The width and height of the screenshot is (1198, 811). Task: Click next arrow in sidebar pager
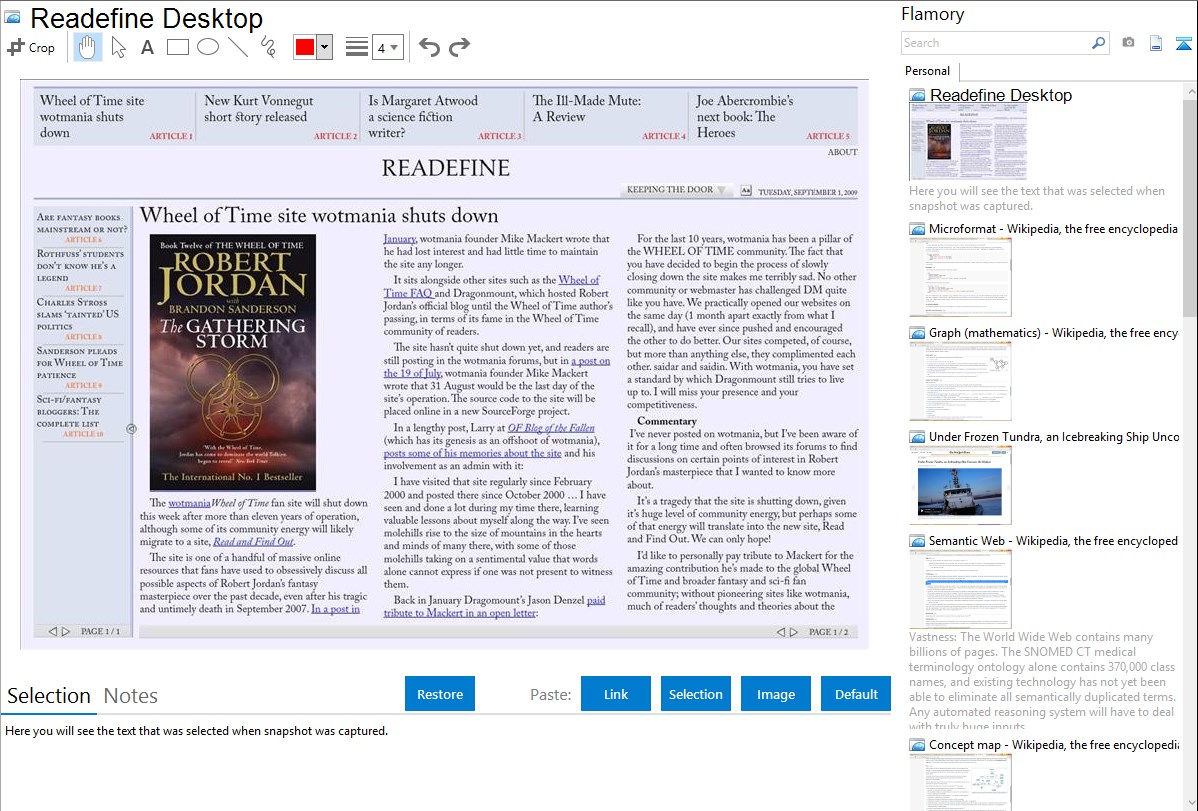[66, 631]
